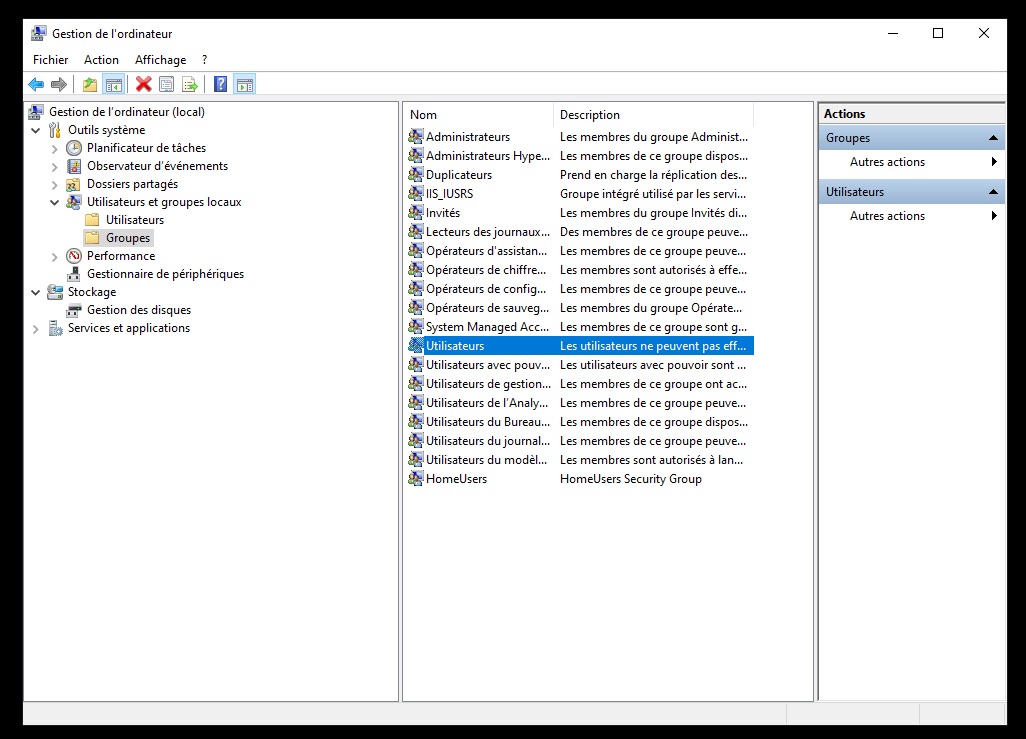Open Help with the question mark icon
The height and width of the screenshot is (739, 1026).
(220, 85)
